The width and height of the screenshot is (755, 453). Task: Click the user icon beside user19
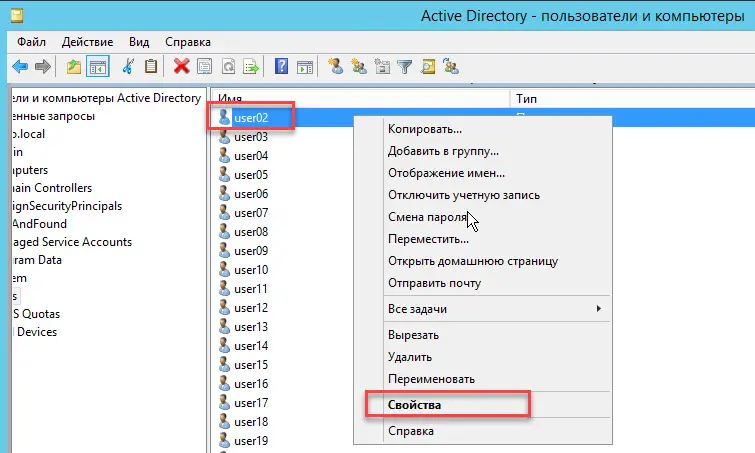pyautogui.click(x=224, y=440)
